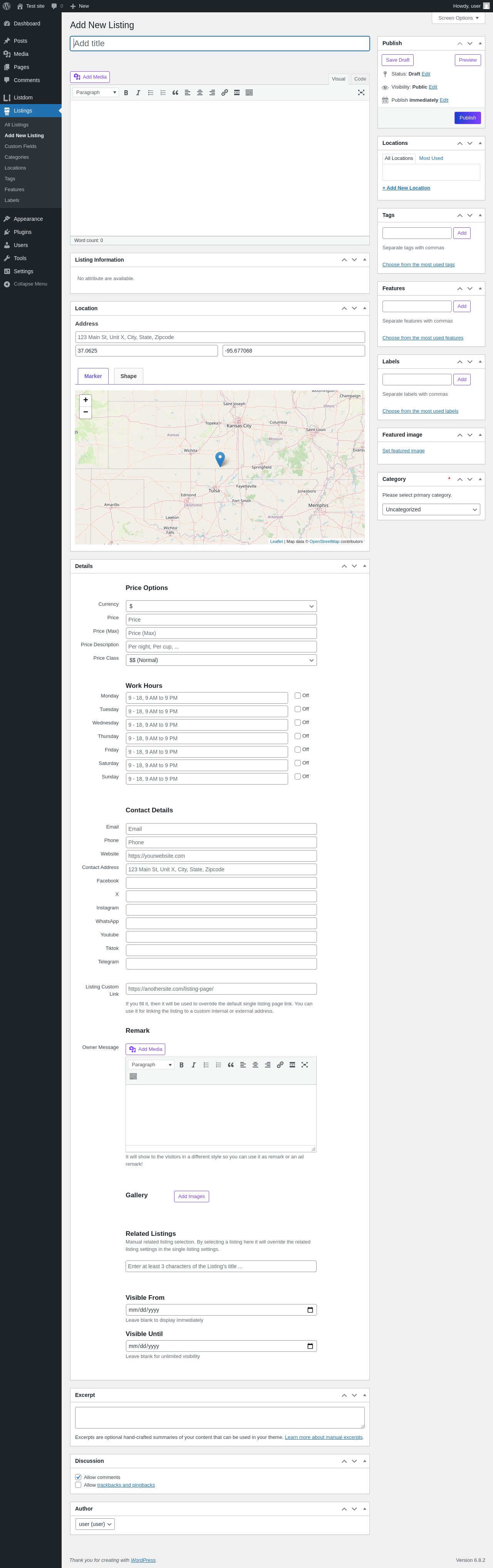
Task: Check Allow trackbacks and pingbacks
Action: pos(78,1485)
